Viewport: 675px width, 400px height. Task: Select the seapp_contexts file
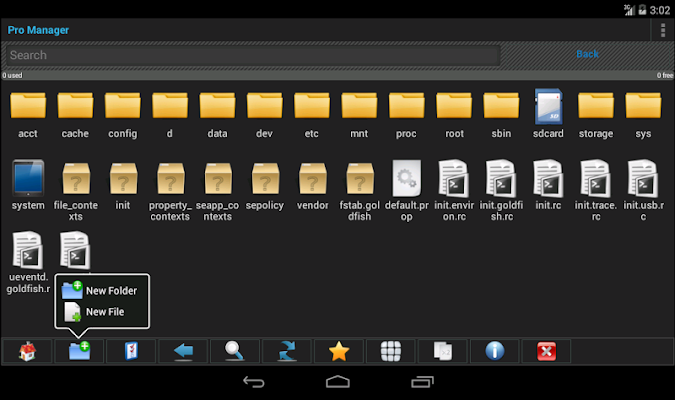(x=217, y=191)
